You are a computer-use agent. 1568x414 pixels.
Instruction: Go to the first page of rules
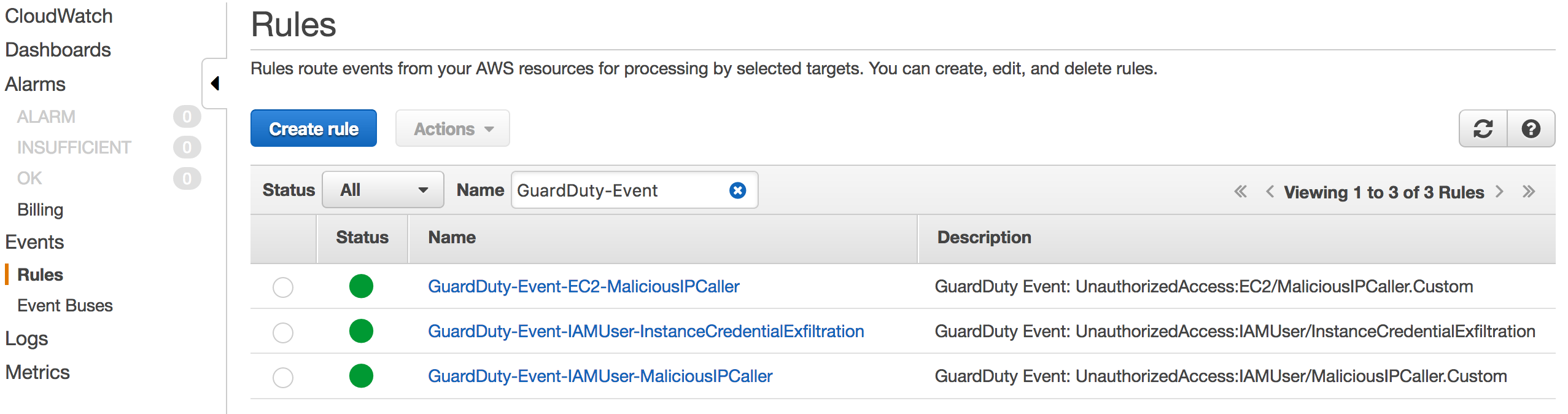pyautogui.click(x=1240, y=192)
